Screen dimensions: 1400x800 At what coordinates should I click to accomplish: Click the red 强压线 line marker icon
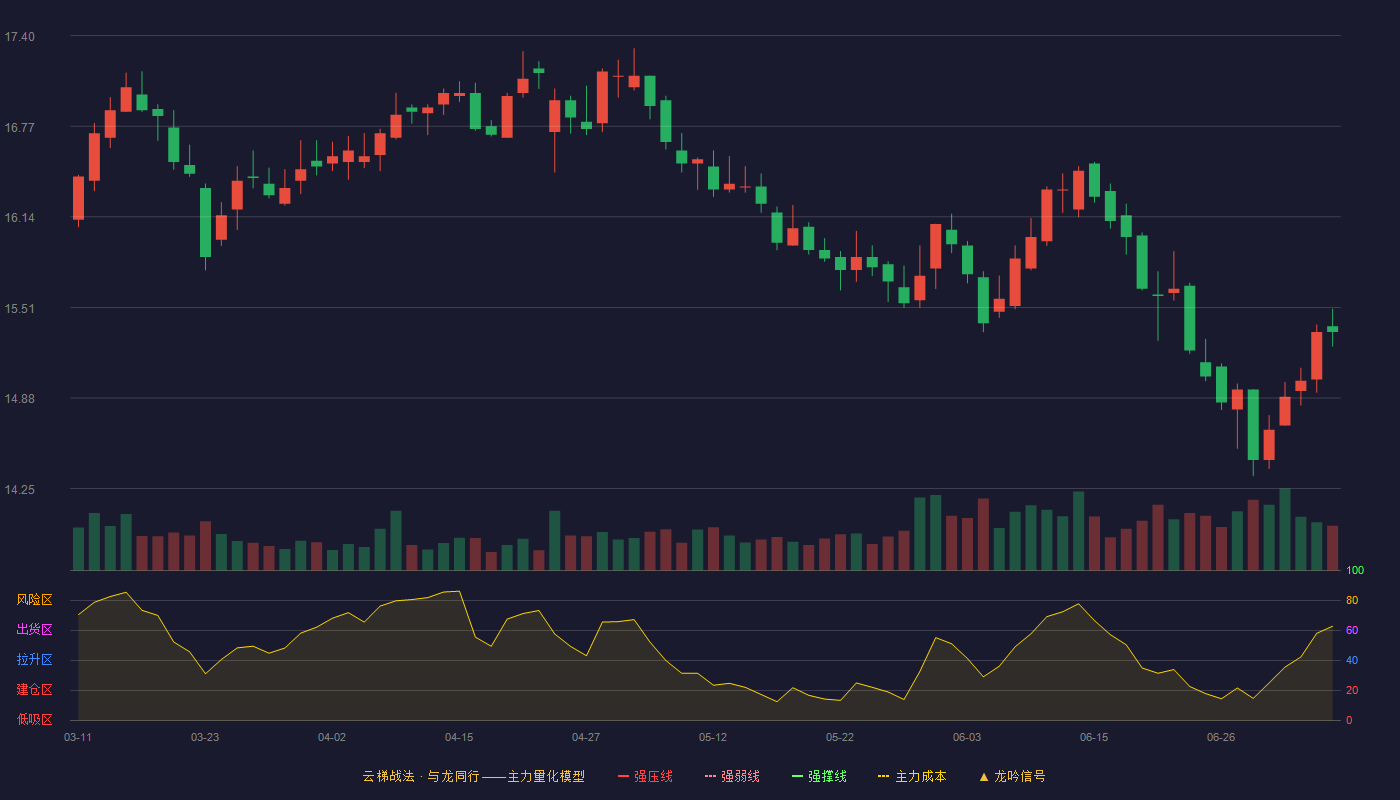click(623, 776)
